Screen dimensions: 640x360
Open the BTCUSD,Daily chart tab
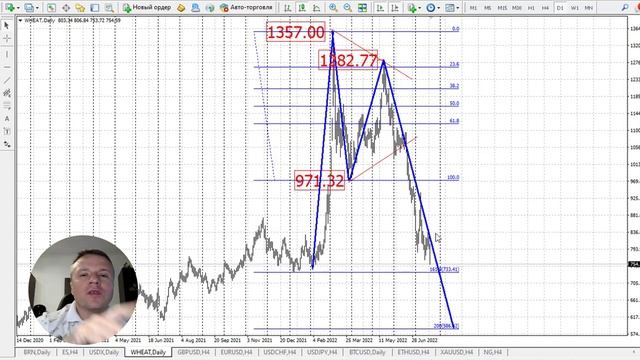click(367, 352)
